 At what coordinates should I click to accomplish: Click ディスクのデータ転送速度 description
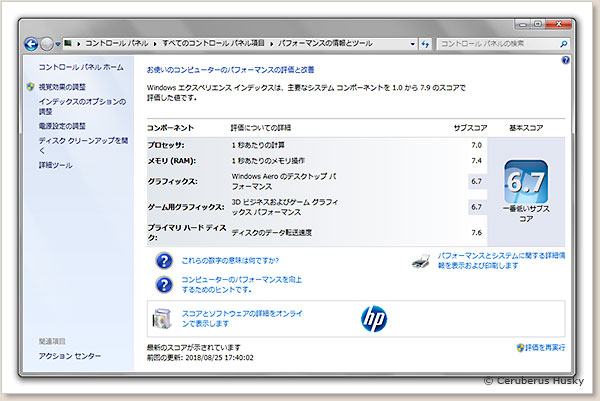[x=272, y=233]
